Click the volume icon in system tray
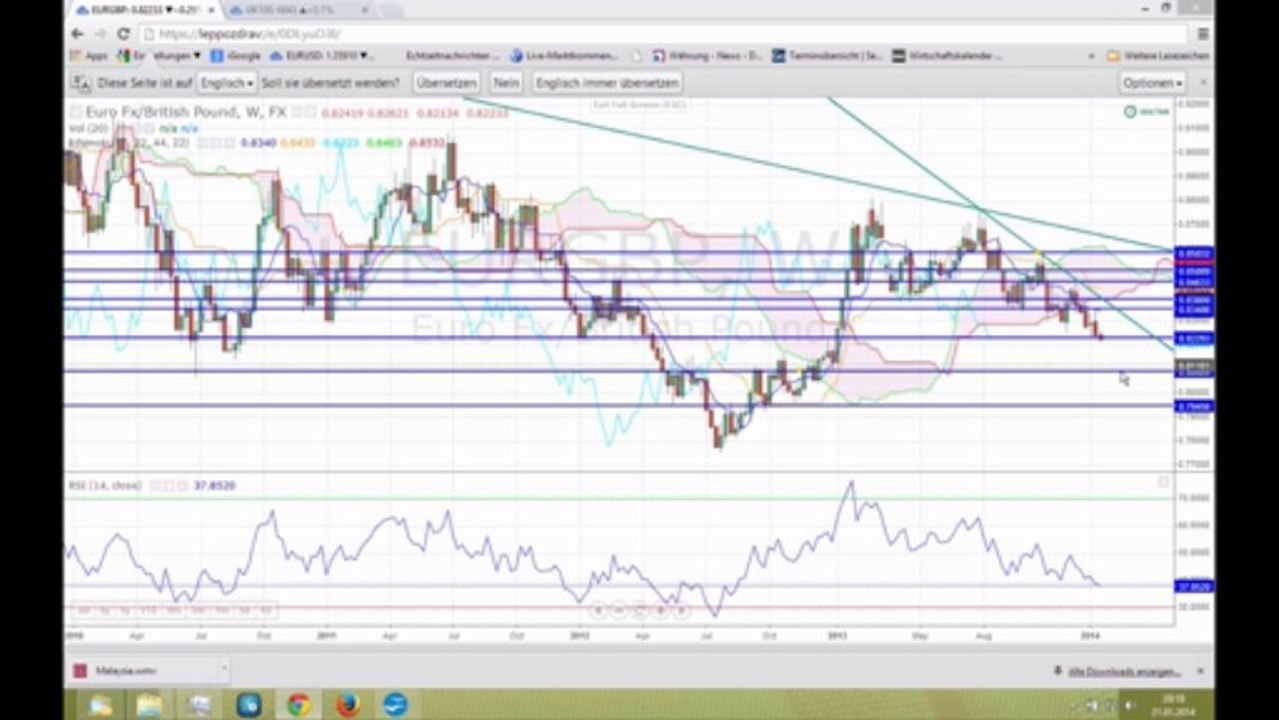Screen dimensions: 1279x720 click(x=1129, y=705)
